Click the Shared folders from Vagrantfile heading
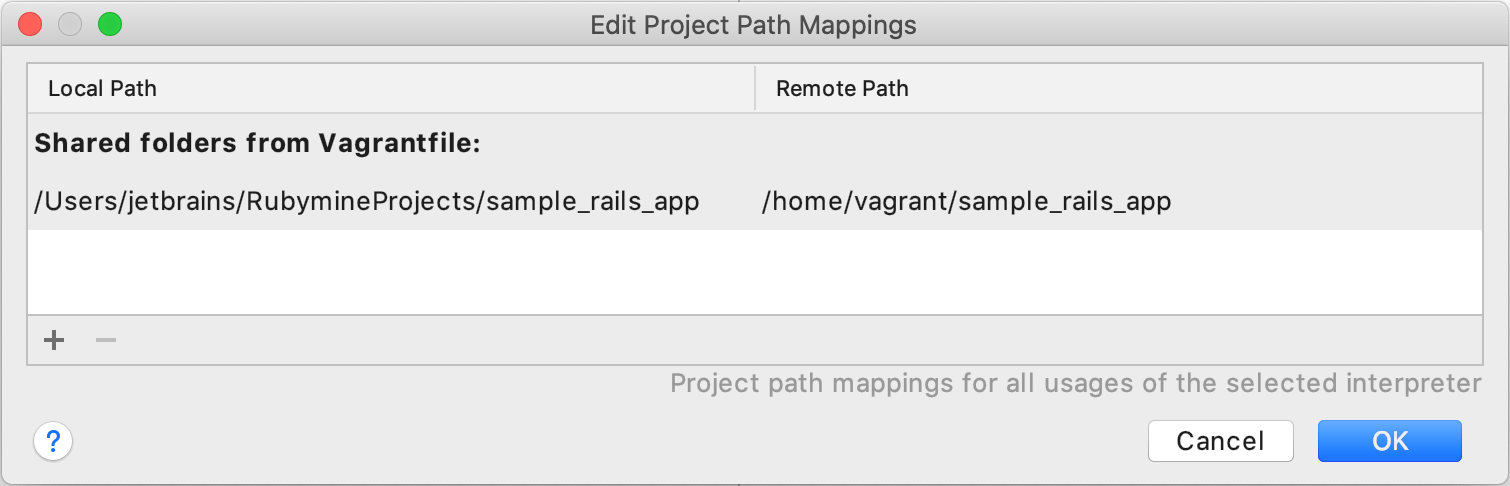Image resolution: width=1510 pixels, height=486 pixels. [x=258, y=144]
